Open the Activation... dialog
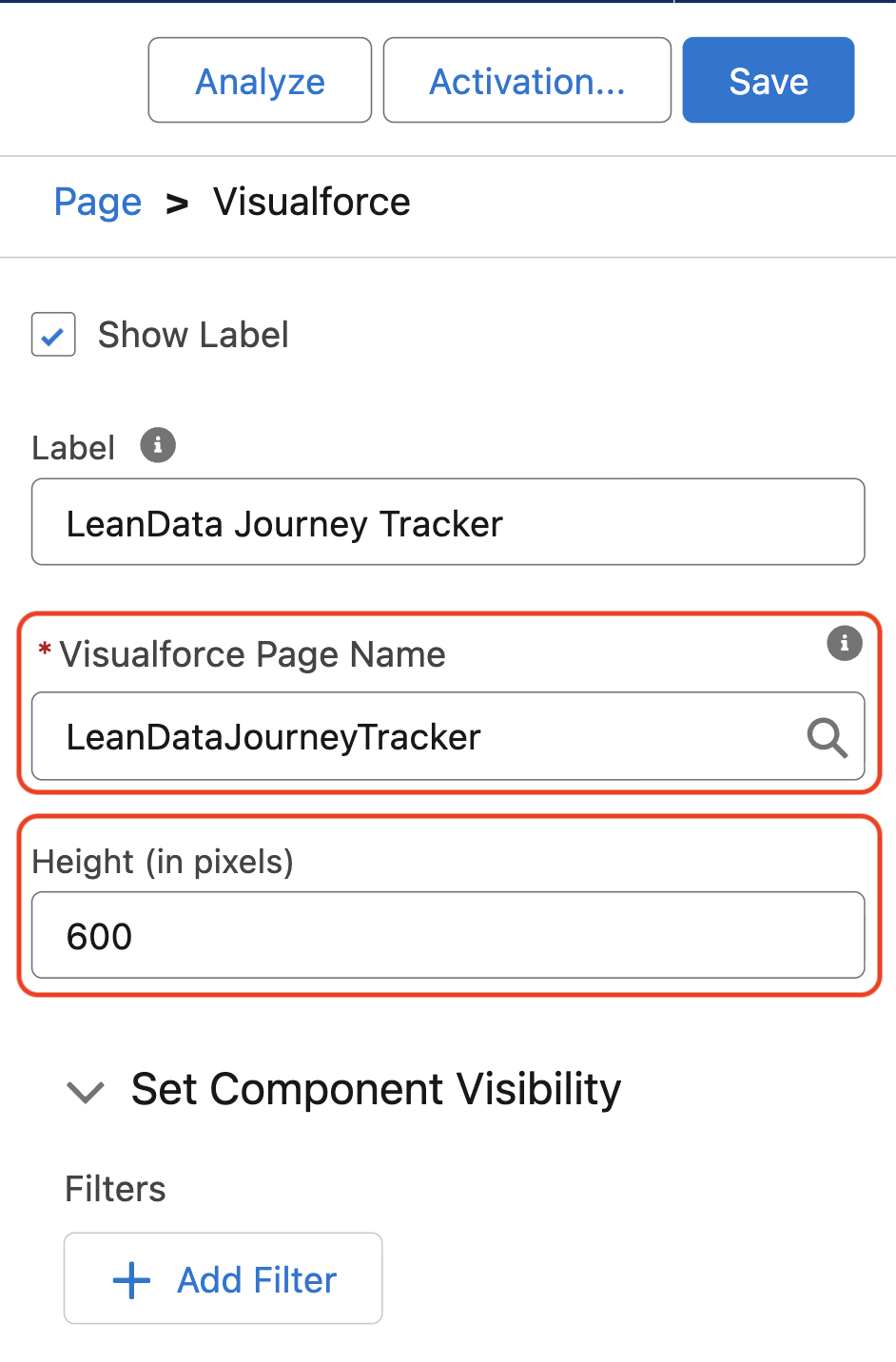 (x=527, y=81)
